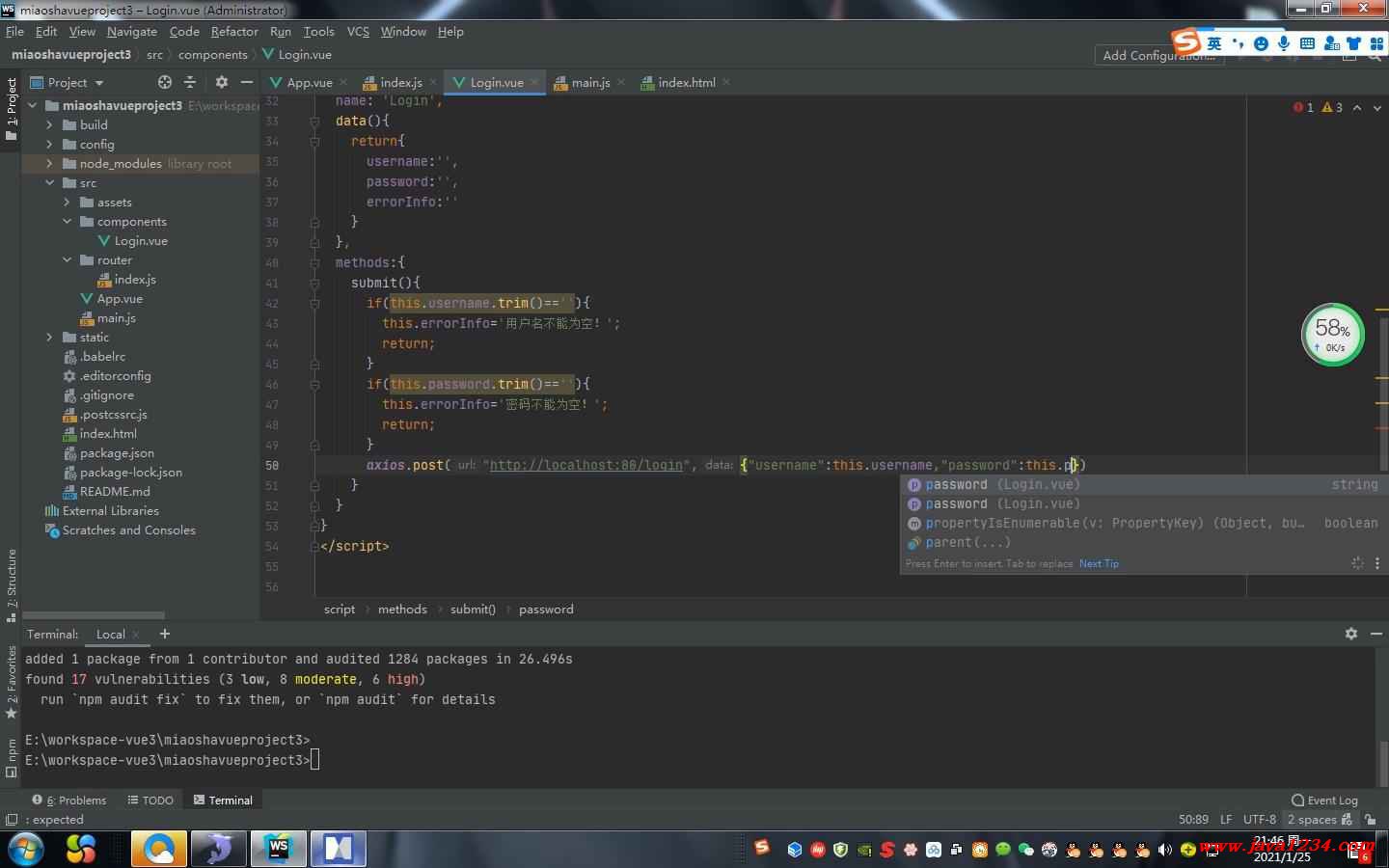Collapse the src folder

[49, 182]
